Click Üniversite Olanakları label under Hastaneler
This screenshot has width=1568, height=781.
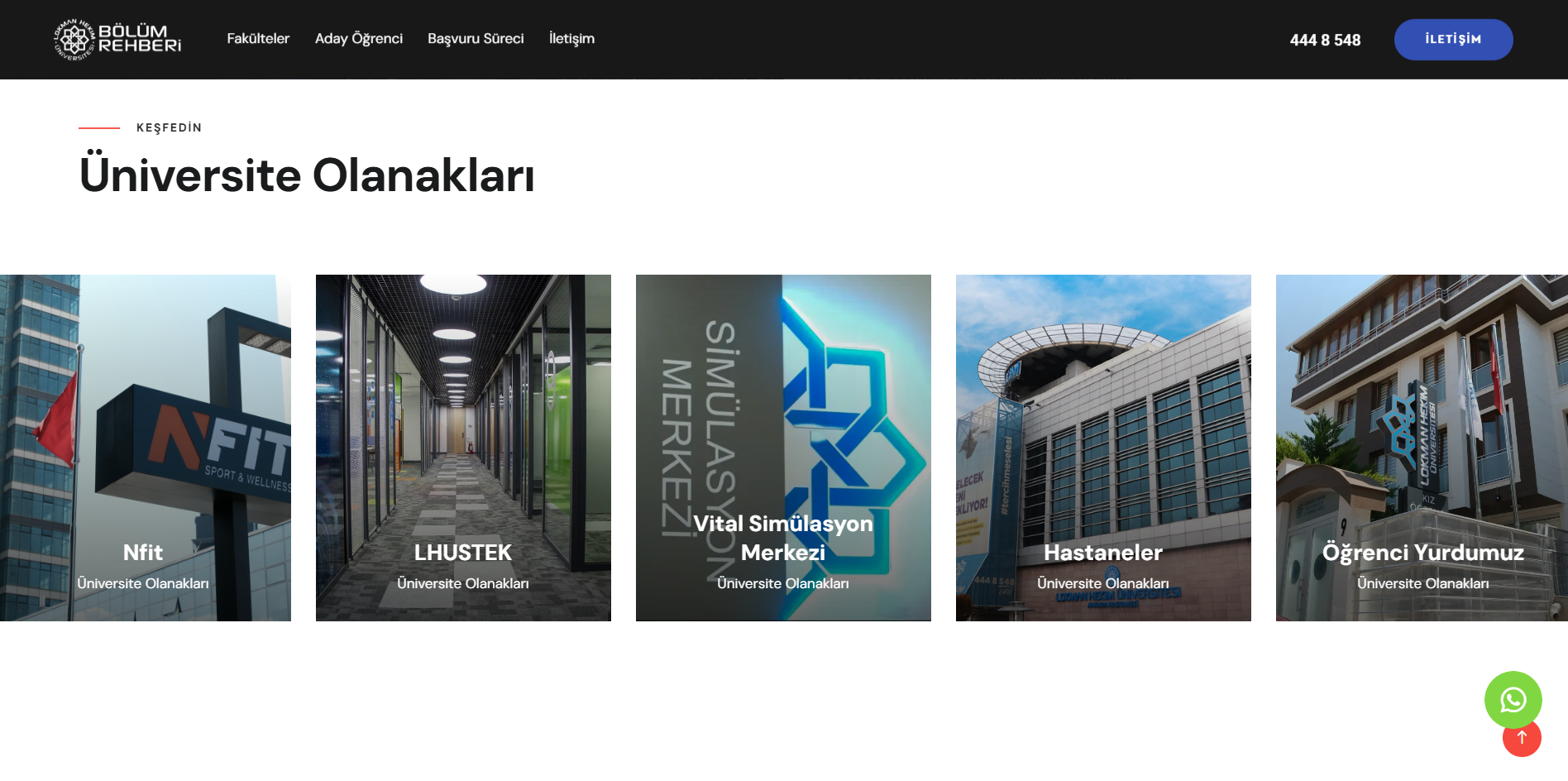(x=1103, y=583)
